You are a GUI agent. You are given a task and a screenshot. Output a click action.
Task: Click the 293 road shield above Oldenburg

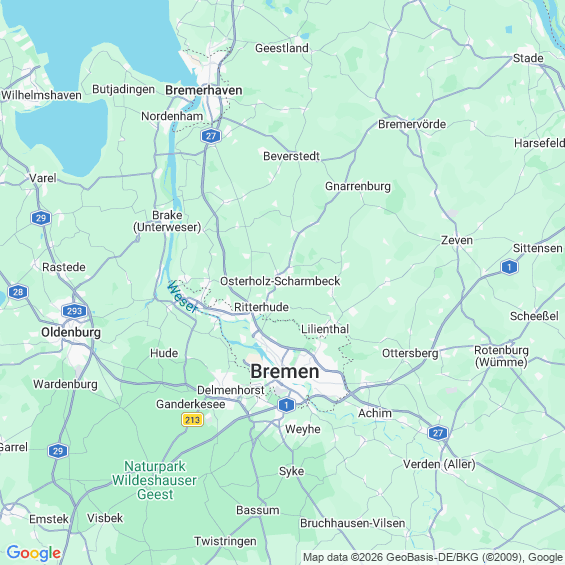[75, 311]
